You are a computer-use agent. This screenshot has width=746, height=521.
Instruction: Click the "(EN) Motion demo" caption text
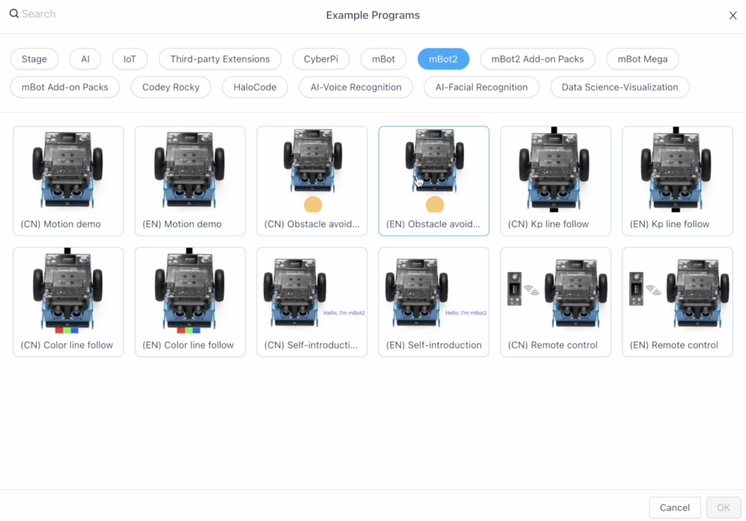click(182, 224)
